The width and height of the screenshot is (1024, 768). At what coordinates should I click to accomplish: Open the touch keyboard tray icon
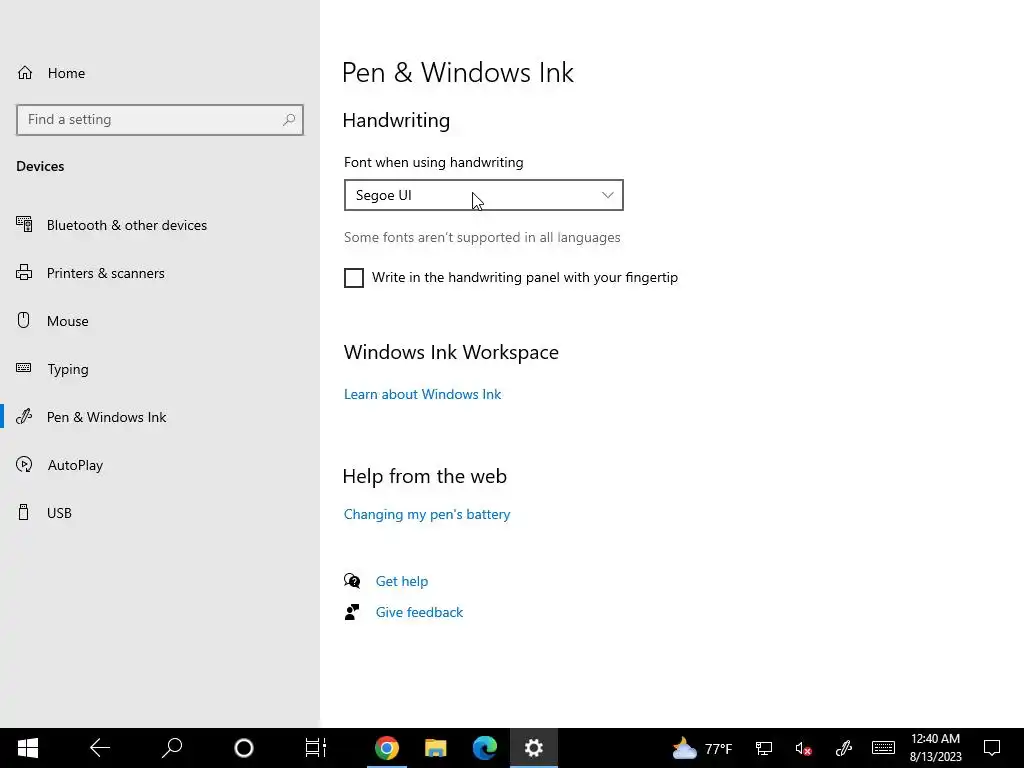(883, 748)
